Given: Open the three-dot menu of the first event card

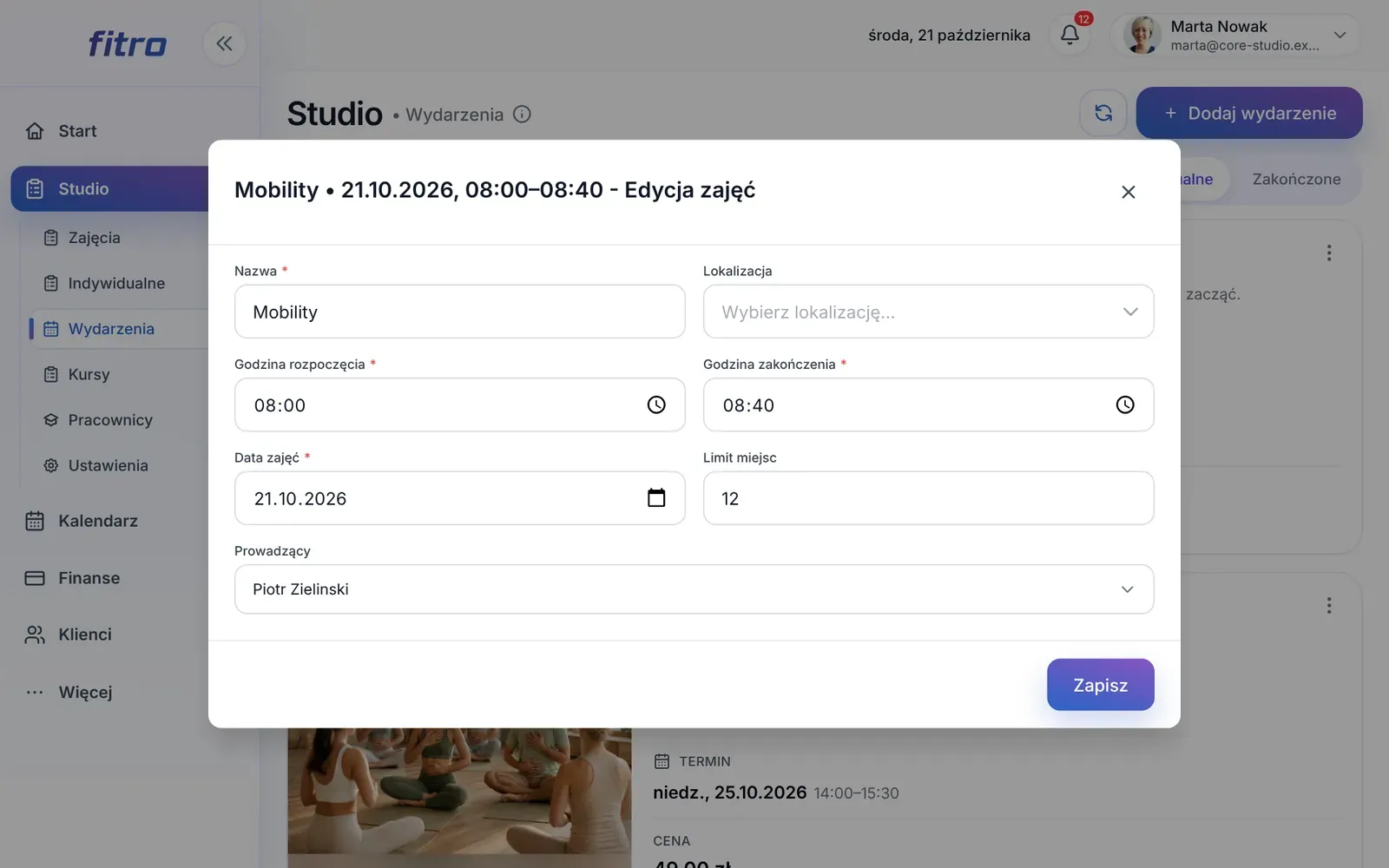Looking at the screenshot, I should click(1328, 253).
